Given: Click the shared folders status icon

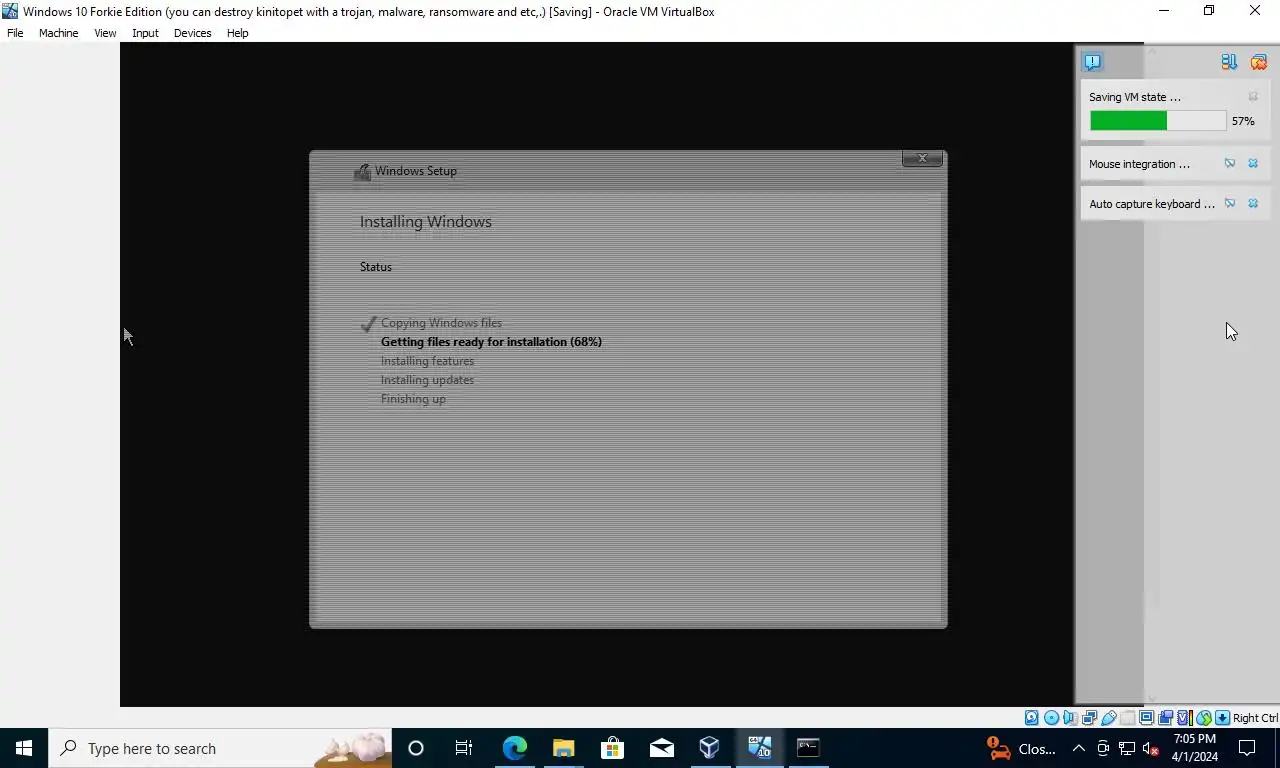Looking at the screenshot, I should 1127,718.
